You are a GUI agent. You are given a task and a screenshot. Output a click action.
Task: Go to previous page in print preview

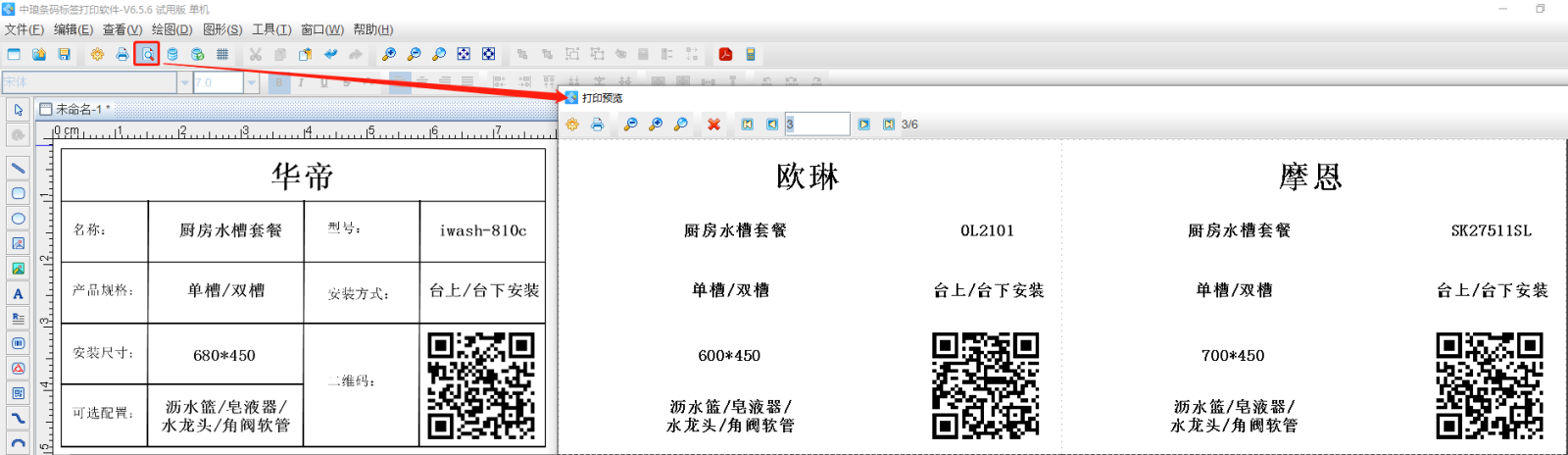click(x=772, y=125)
